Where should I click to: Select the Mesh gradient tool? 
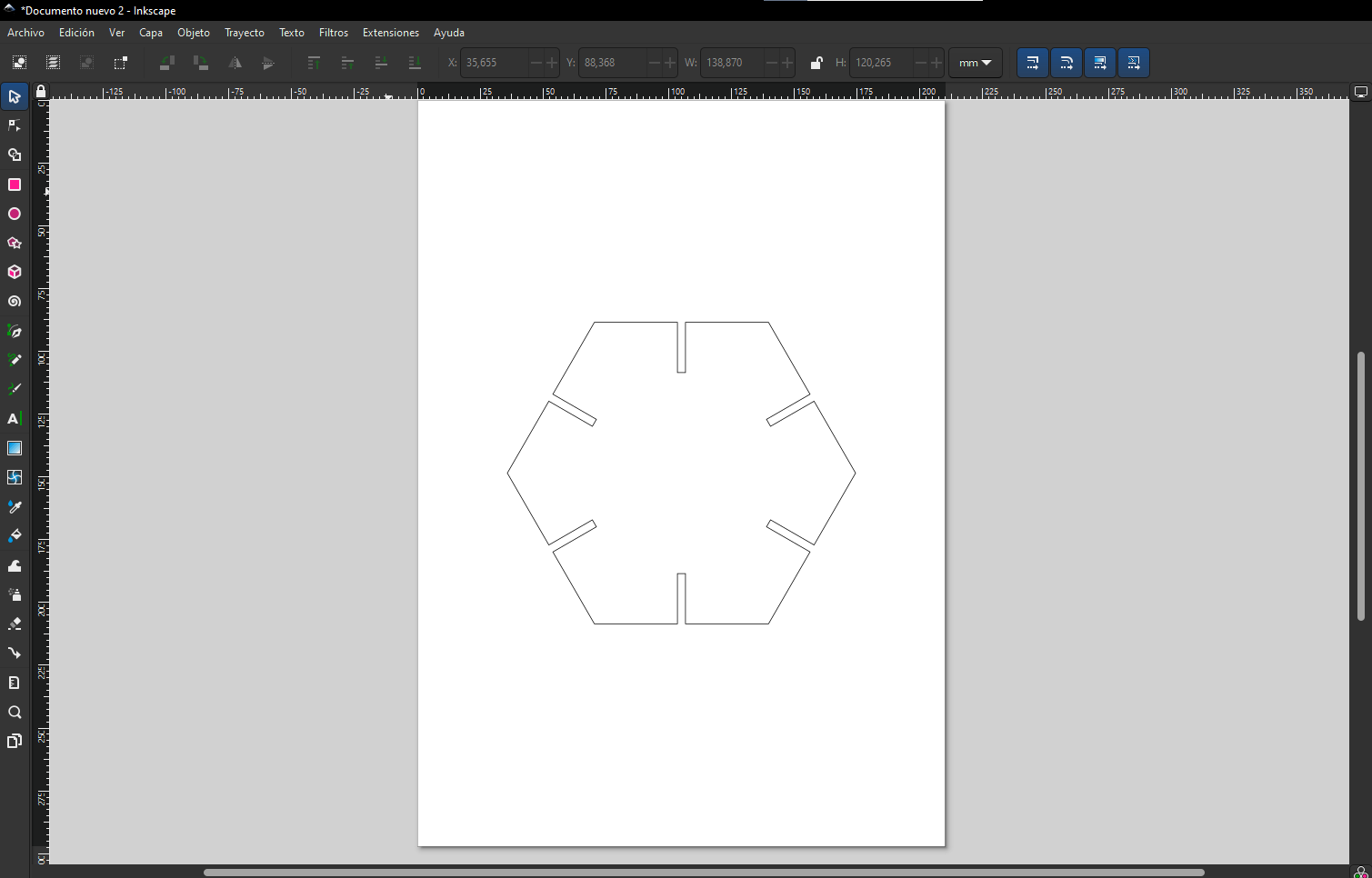[15, 477]
